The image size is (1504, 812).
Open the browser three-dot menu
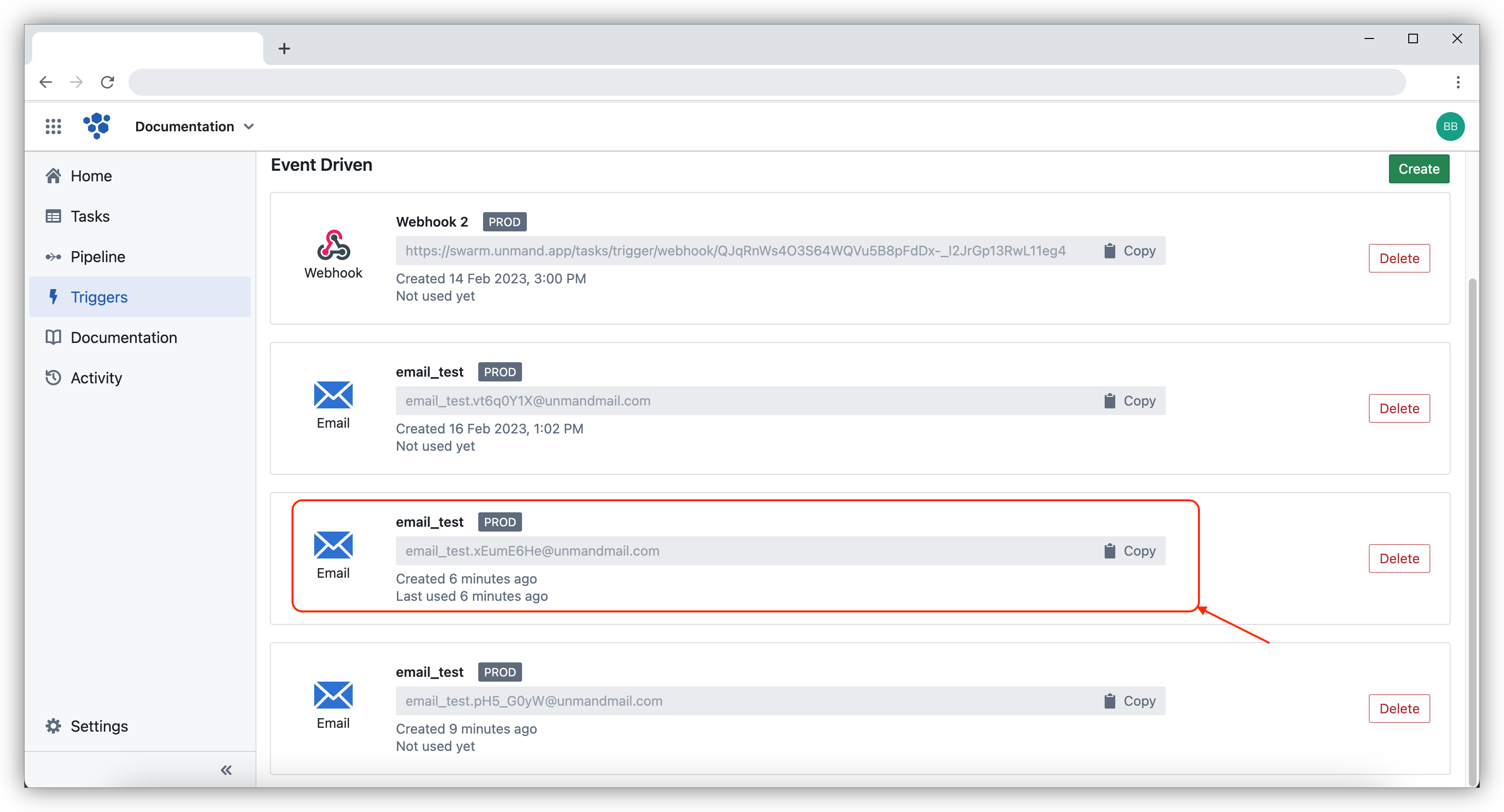(1457, 82)
